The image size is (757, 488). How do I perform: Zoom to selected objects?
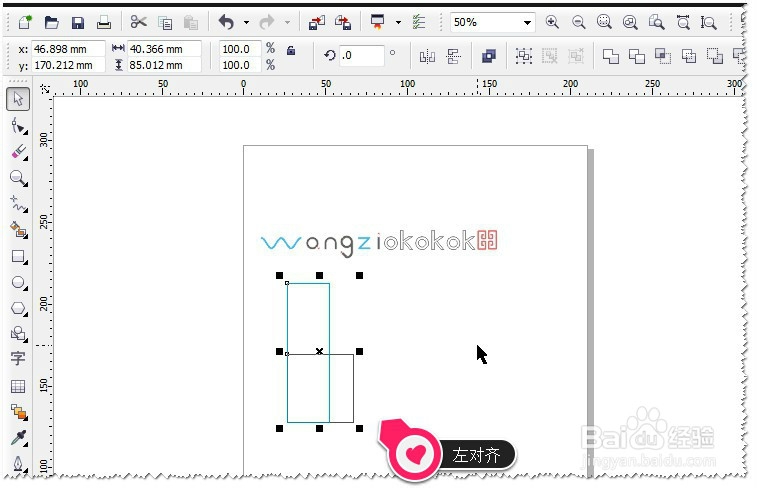click(x=604, y=22)
